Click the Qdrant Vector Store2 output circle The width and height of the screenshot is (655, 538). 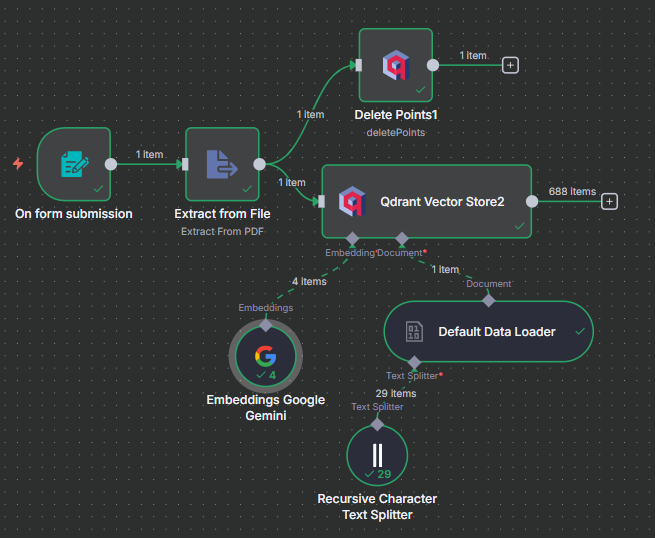pyautogui.click(x=532, y=201)
